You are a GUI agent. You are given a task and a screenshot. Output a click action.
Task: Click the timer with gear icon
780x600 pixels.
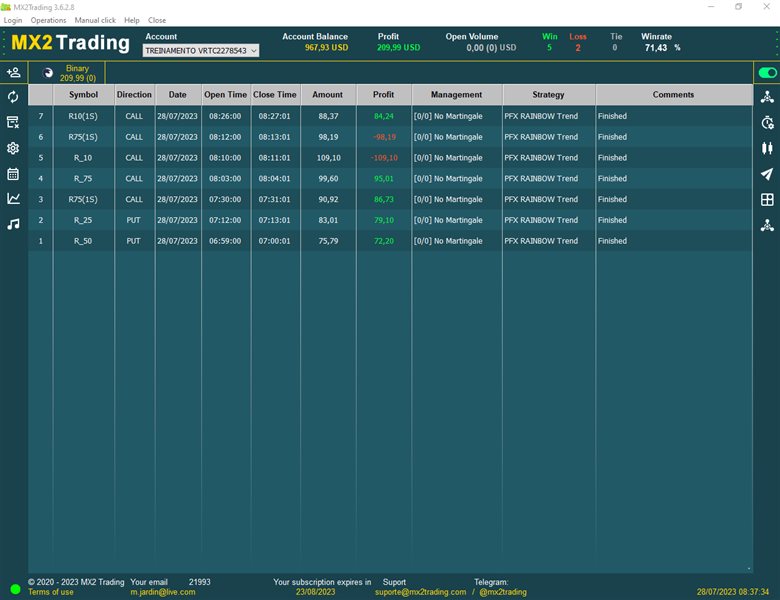pyautogui.click(x=767, y=123)
